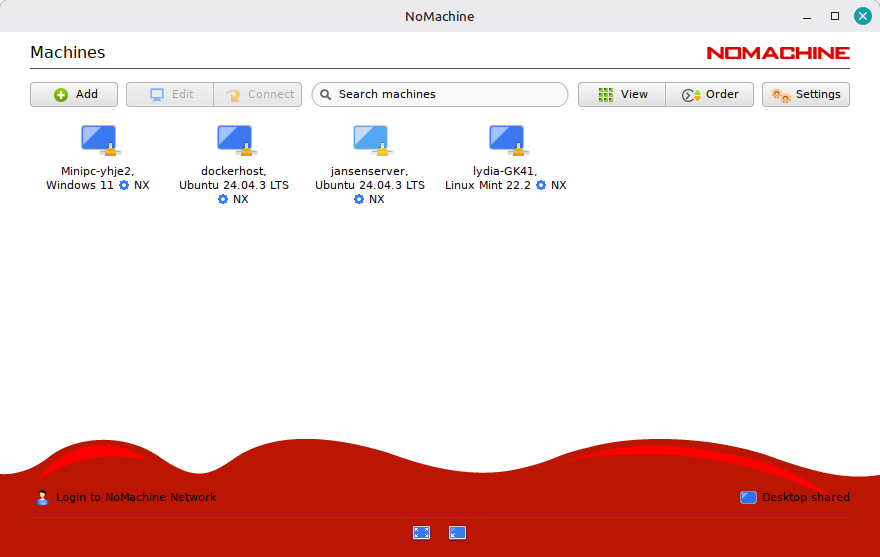Select the dockerhost computer icon
The height and width of the screenshot is (557, 880).
[234, 140]
